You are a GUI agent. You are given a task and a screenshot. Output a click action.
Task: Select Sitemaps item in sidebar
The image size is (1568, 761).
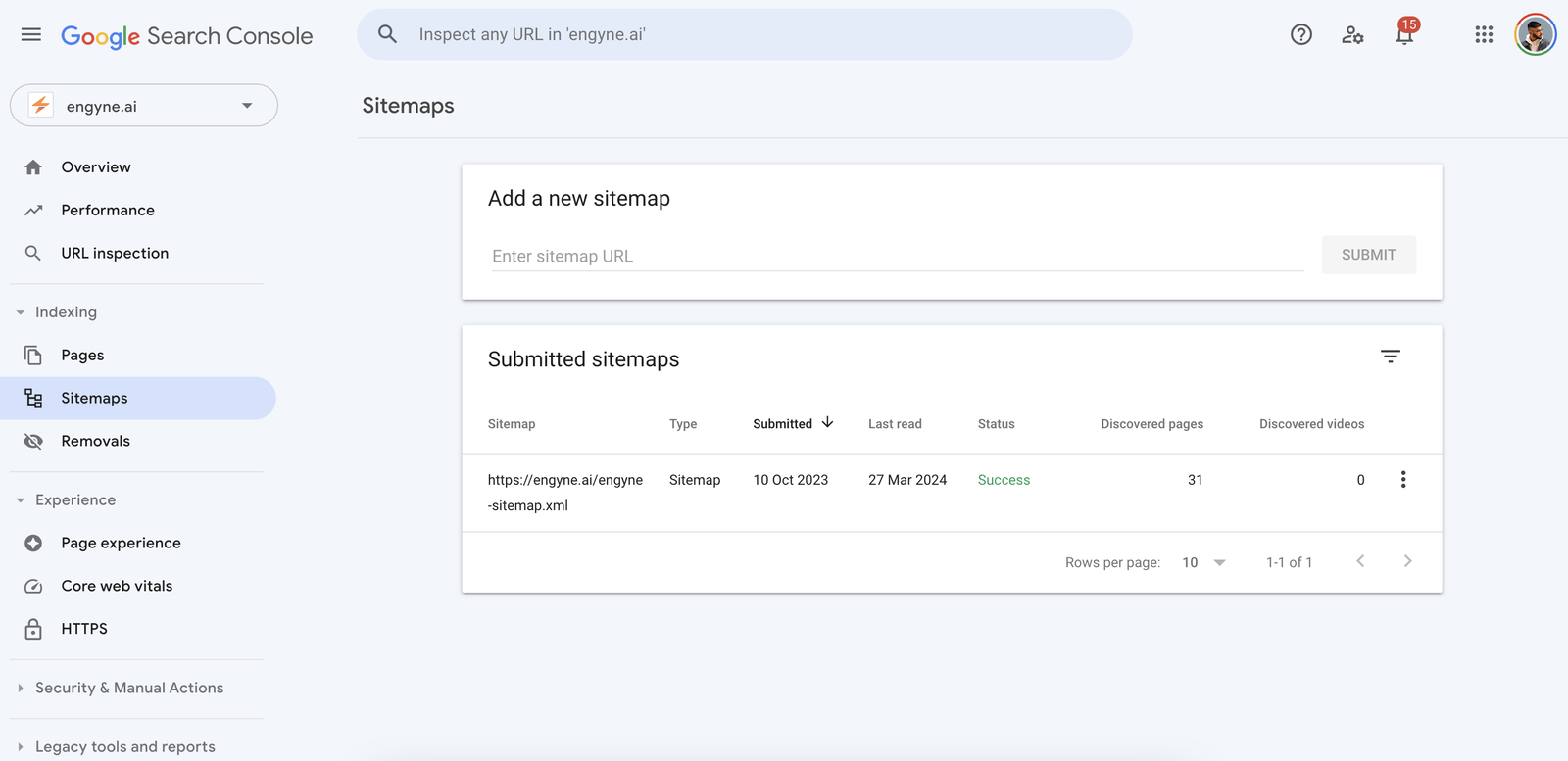(138, 399)
